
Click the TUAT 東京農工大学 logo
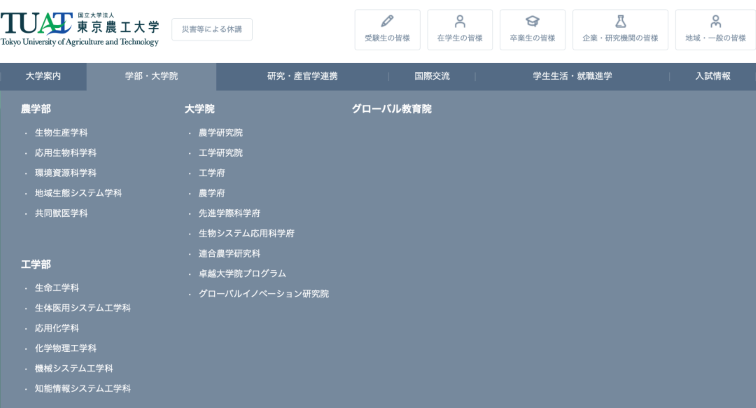[x=80, y=29]
